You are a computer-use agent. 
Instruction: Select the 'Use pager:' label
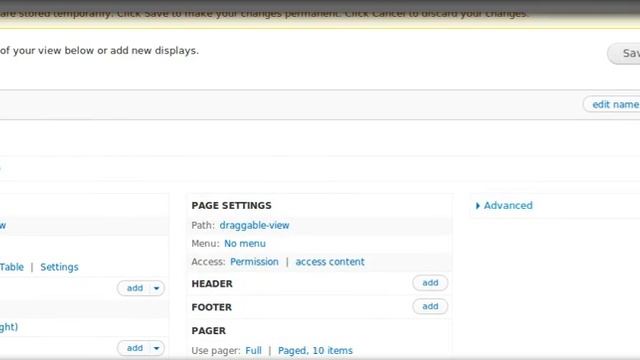pyautogui.click(x=216, y=351)
